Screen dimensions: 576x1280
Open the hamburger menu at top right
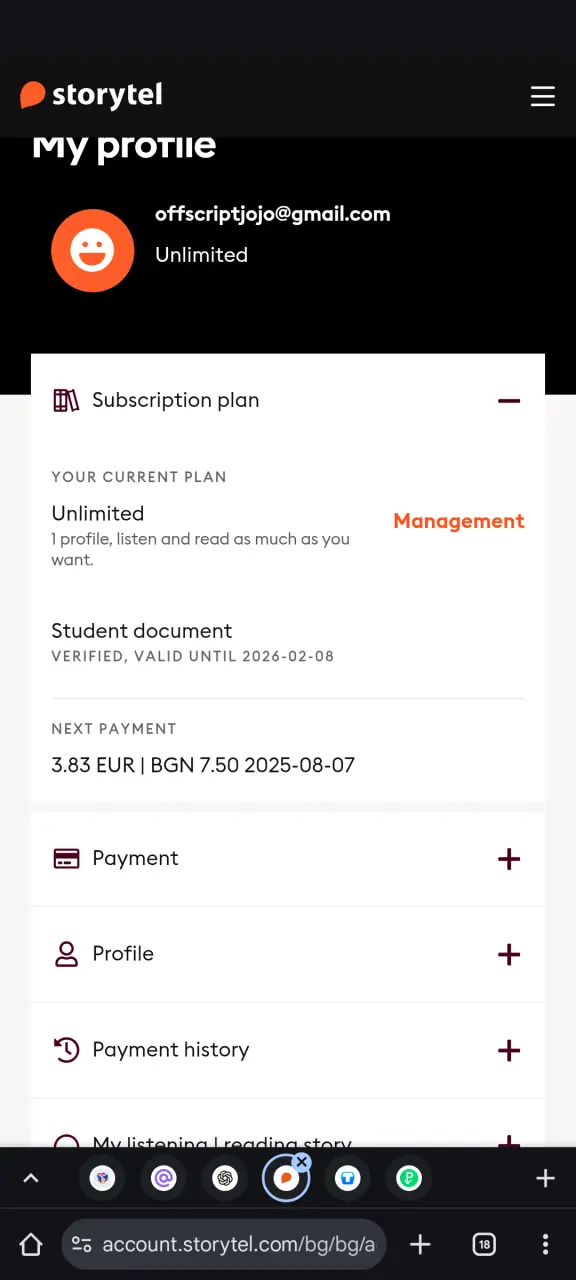(542, 96)
